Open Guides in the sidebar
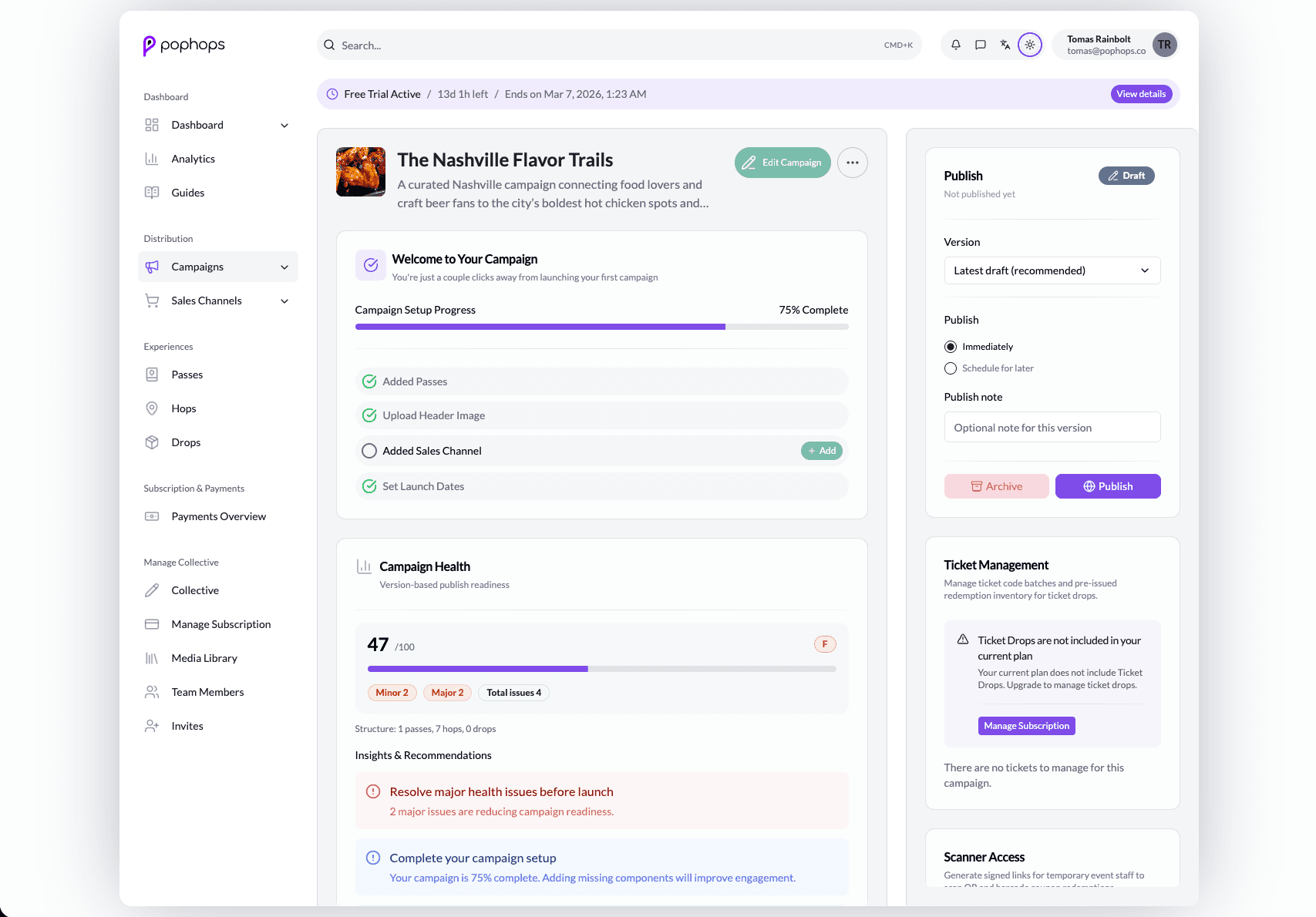1316x917 pixels. 218,193
